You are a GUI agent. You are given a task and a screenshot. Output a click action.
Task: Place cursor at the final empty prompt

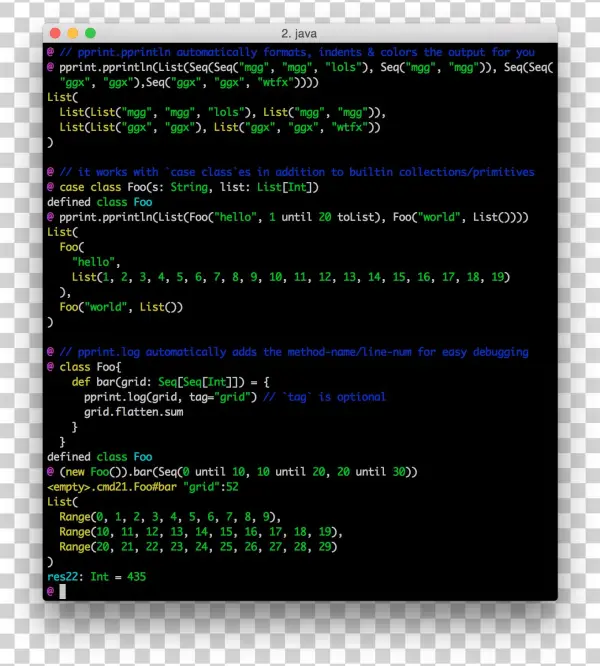click(x=62, y=592)
